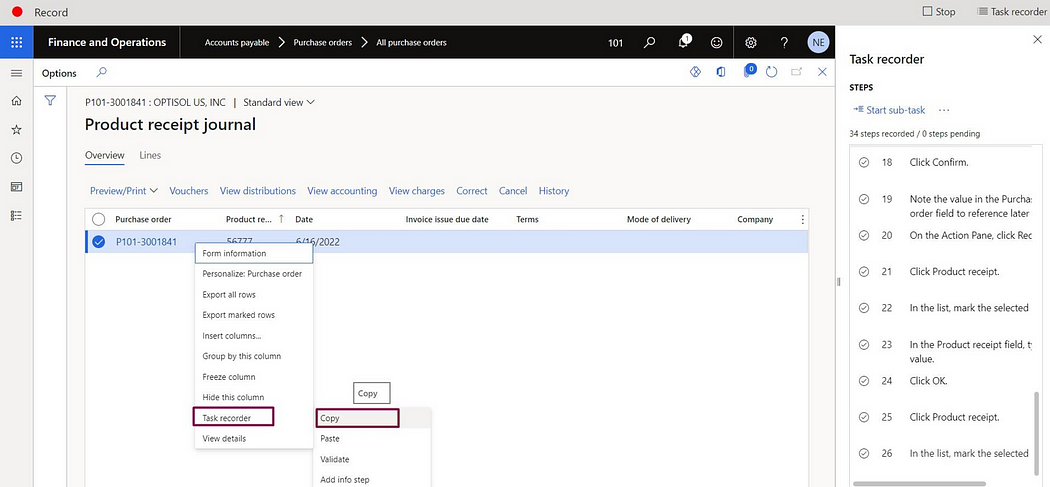
Task: Click the History button
Action: tap(554, 191)
